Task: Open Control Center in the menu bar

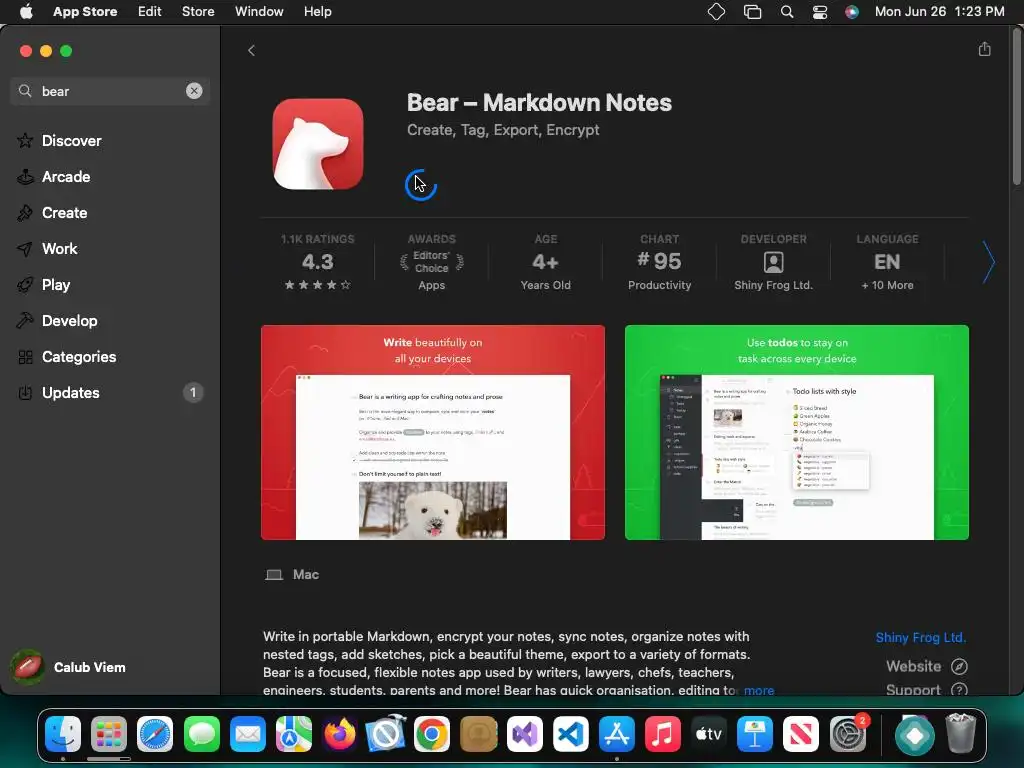Action: coord(820,12)
